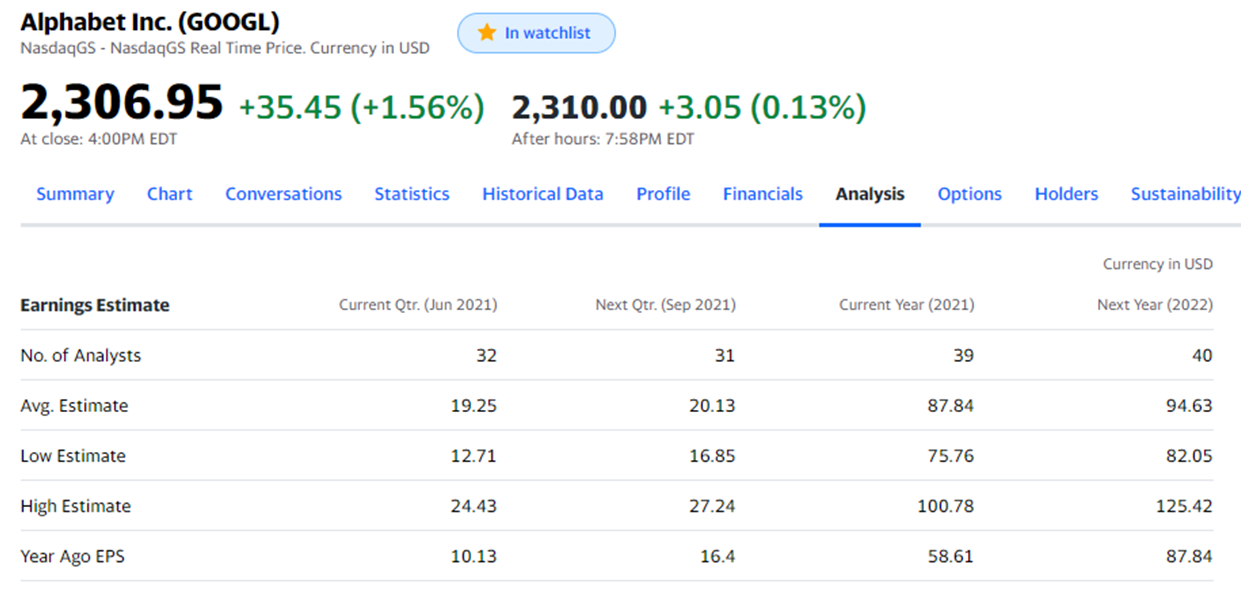Viewport: 1242px width, 597px height.
Task: Click the year ago EPS 58.61
Action: click(951, 555)
